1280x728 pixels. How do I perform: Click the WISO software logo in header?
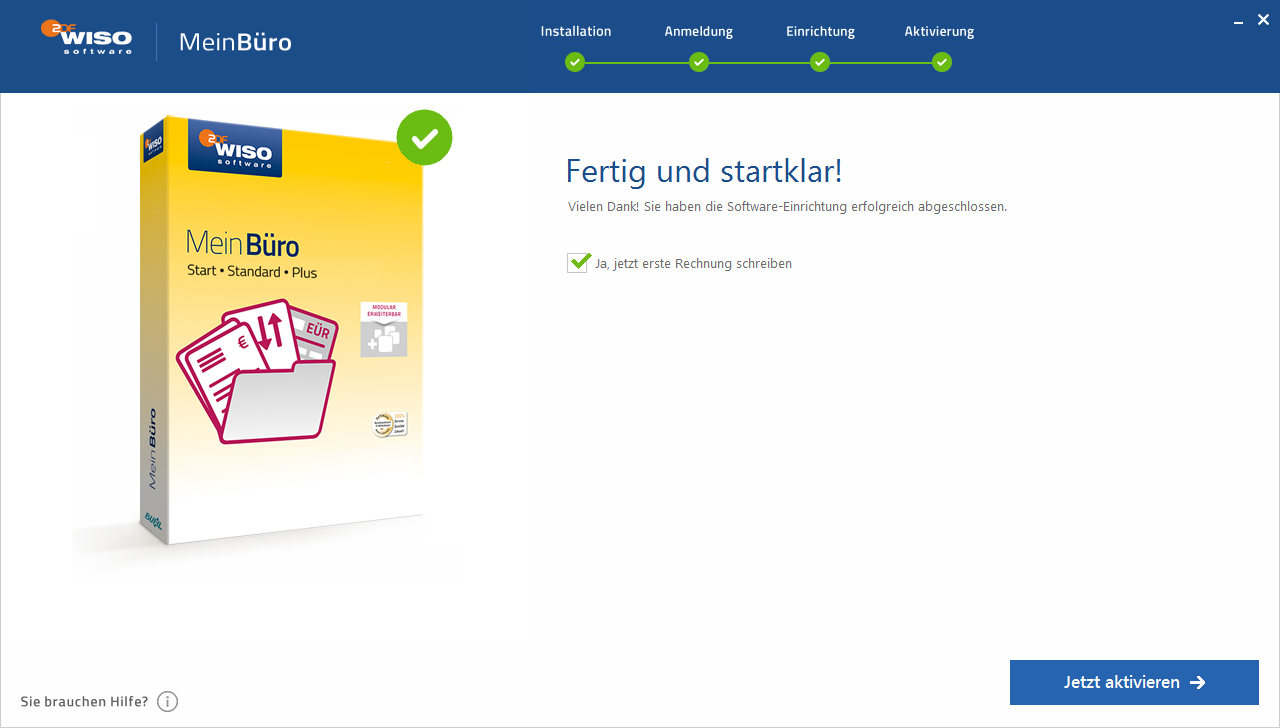pyautogui.click(x=87, y=37)
